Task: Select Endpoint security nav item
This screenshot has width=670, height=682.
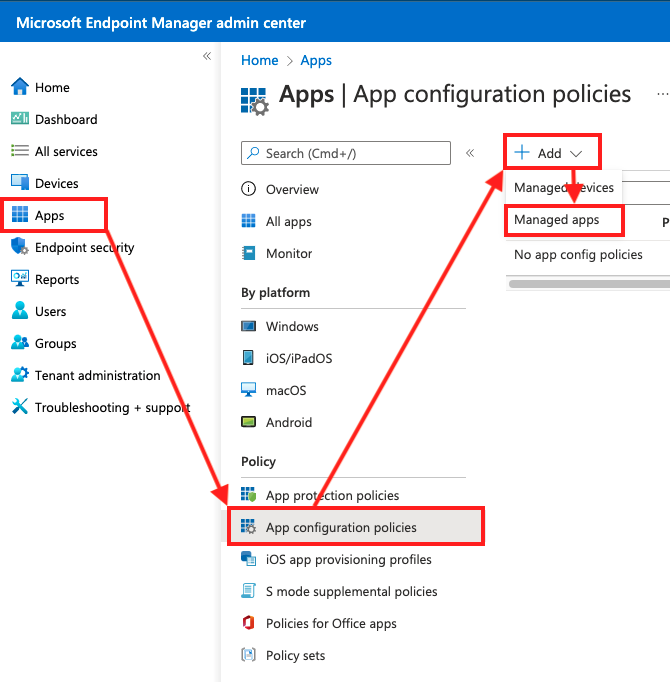Action: coord(84,248)
